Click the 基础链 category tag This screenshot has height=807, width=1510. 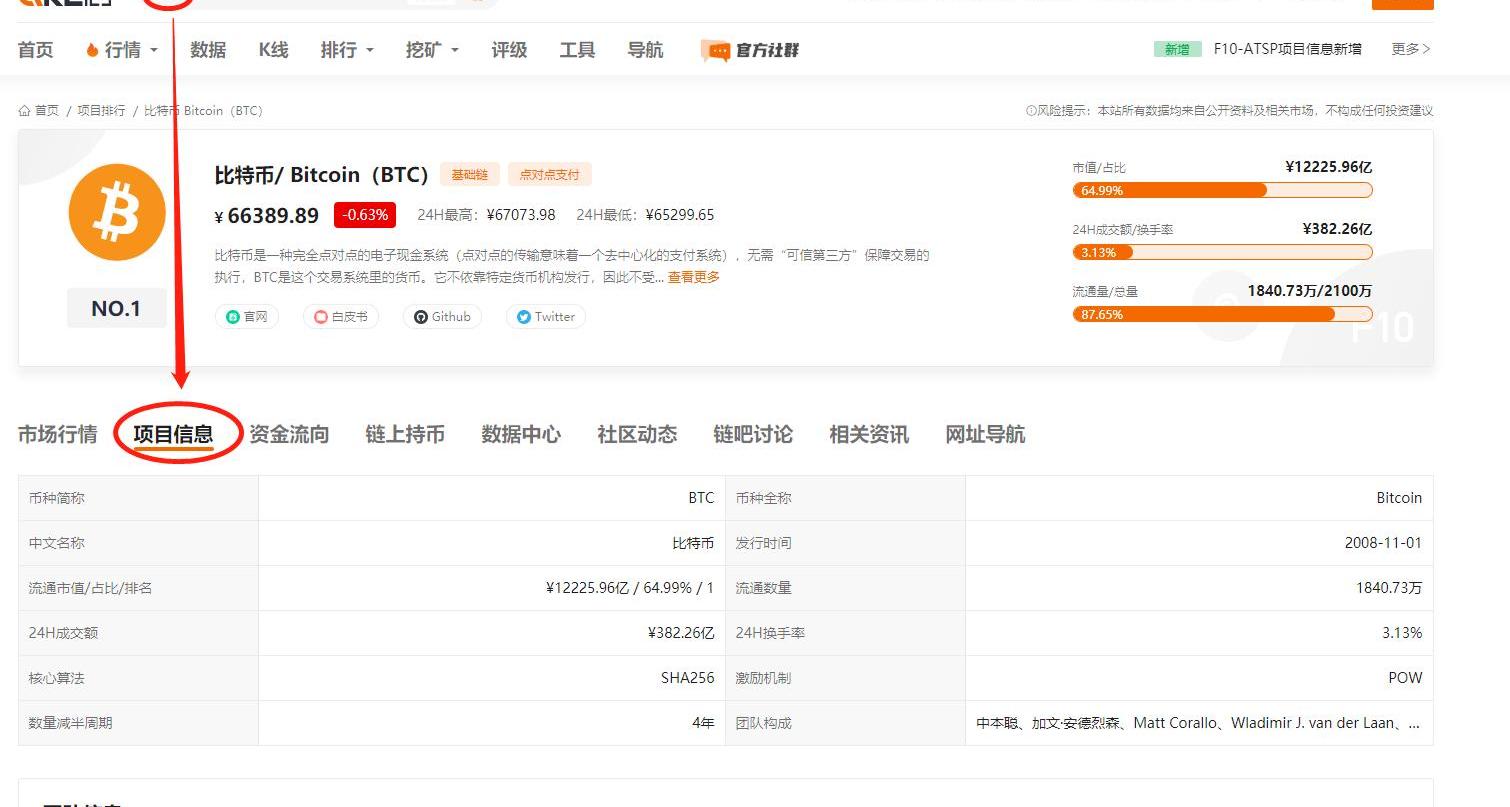469,175
